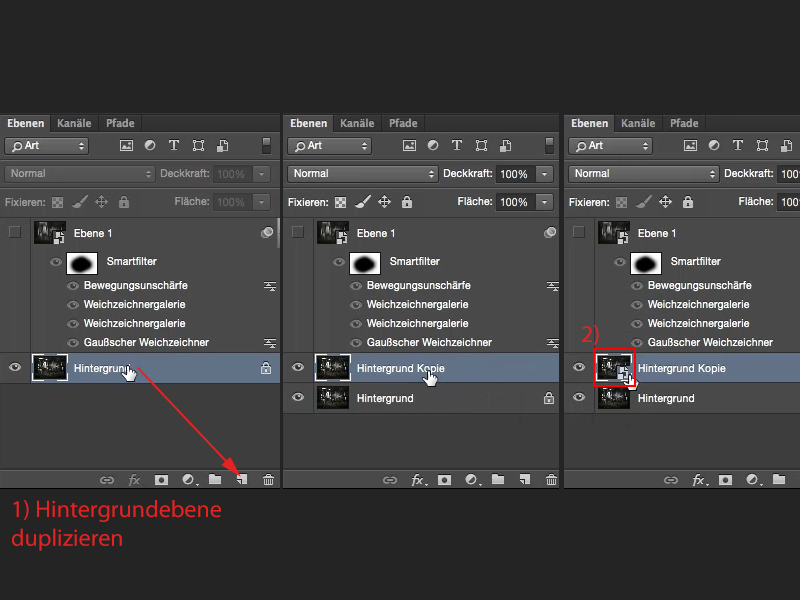Viewport: 800px width, 600px height.
Task: Switch to Pfade tab in right panel
Action: point(684,123)
